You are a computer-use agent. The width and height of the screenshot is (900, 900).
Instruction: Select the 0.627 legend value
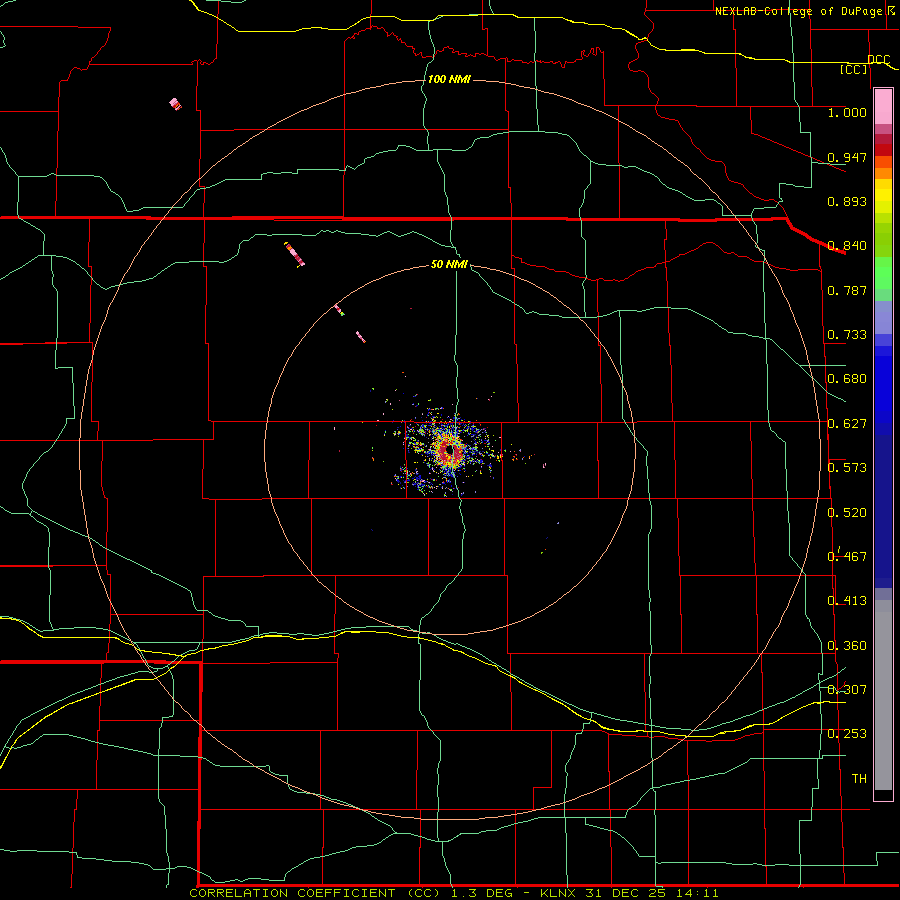(x=847, y=424)
